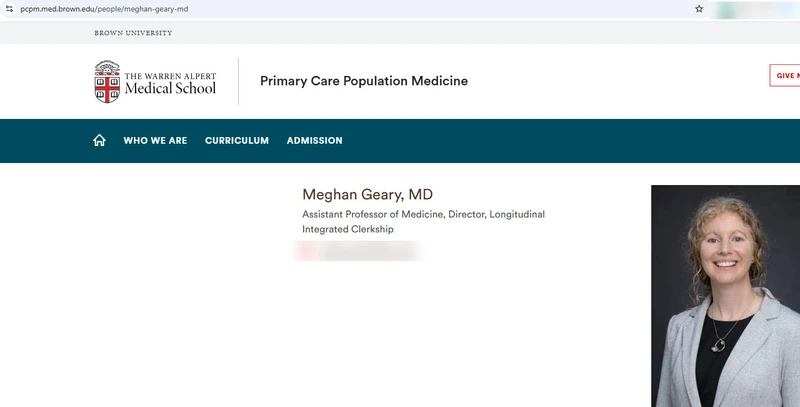Open Primary Care Population Medicine site title
Screen dimensions: 800x407
coord(364,81)
